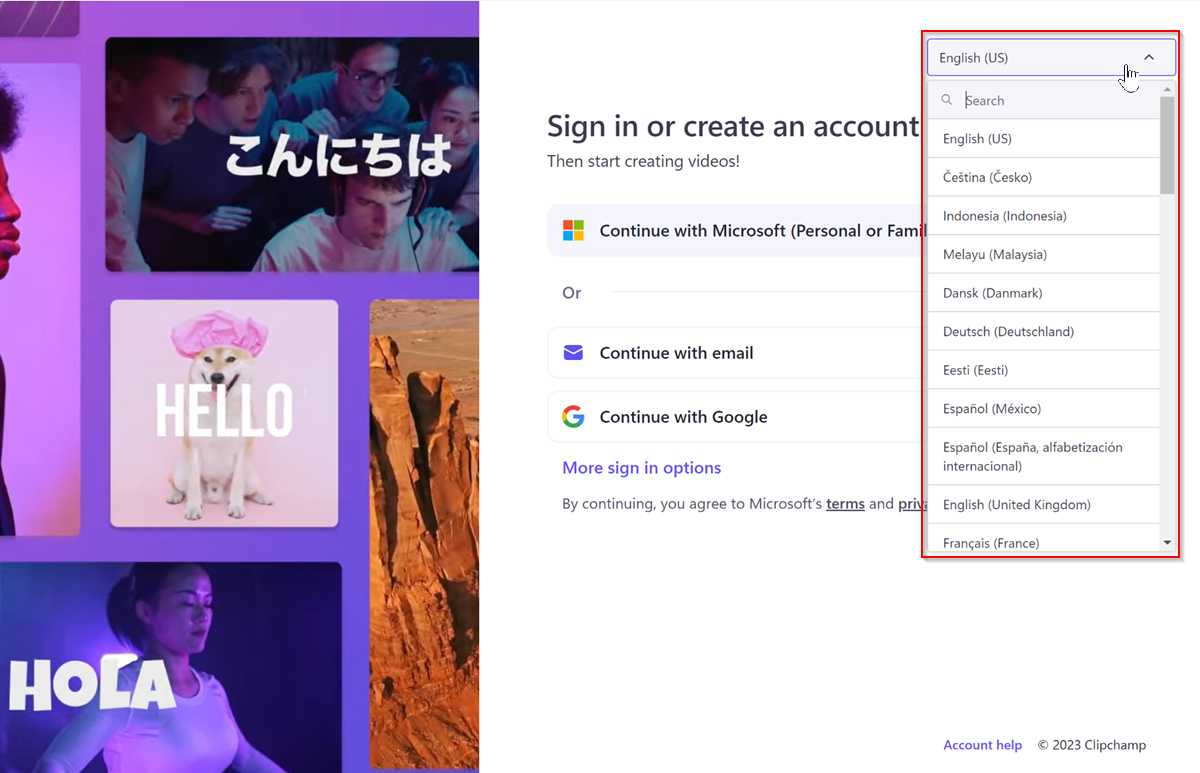Select Français (France) language
Viewport: 1200px width, 773px height.
pyautogui.click(x=1043, y=540)
